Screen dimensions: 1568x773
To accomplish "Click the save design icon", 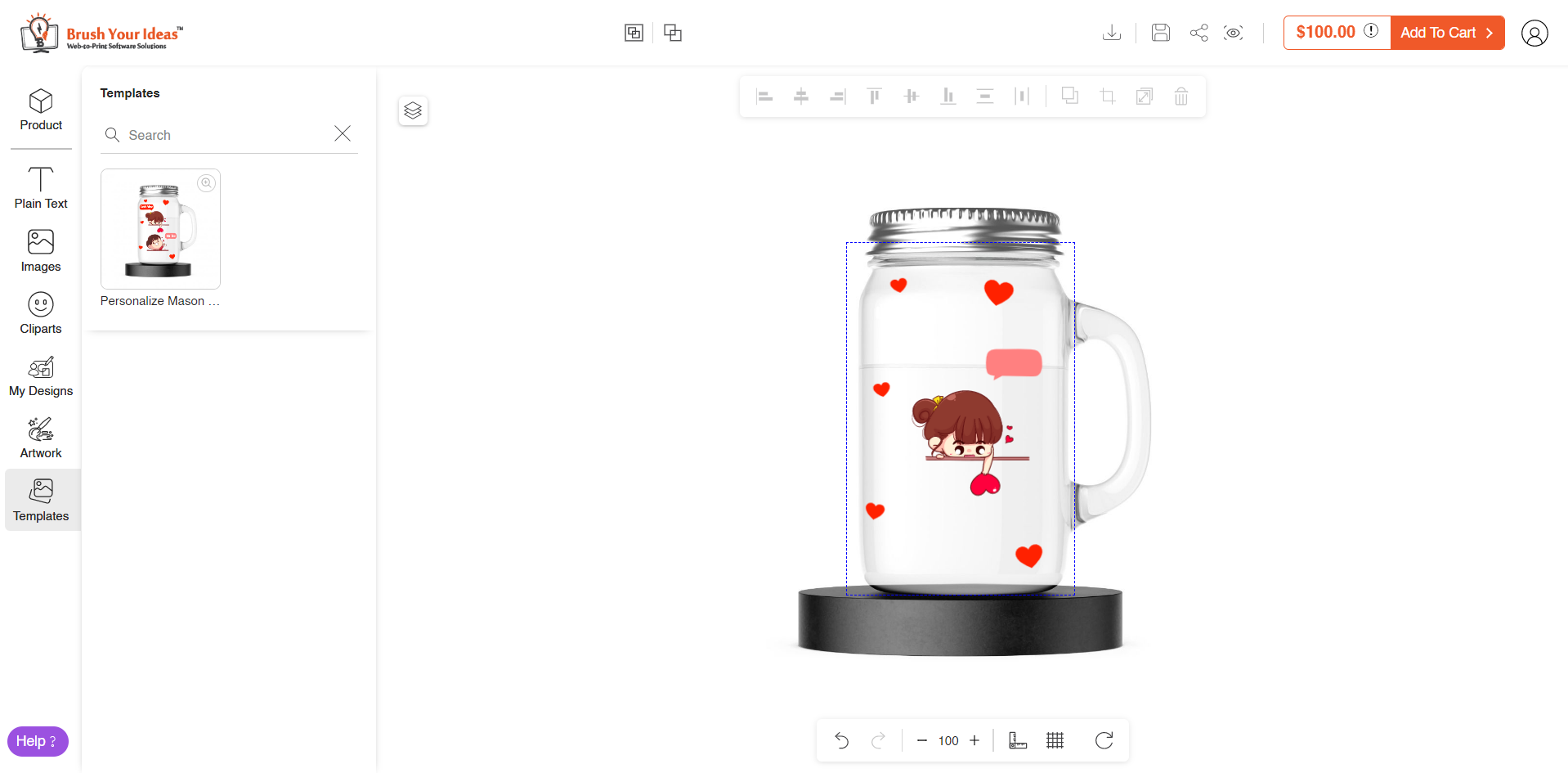I will (1160, 33).
